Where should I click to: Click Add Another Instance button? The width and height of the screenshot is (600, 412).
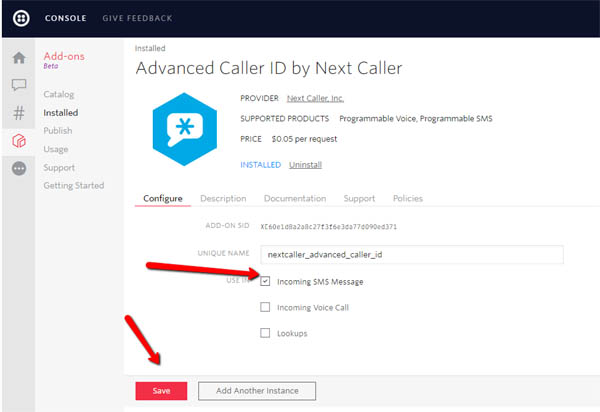256,390
